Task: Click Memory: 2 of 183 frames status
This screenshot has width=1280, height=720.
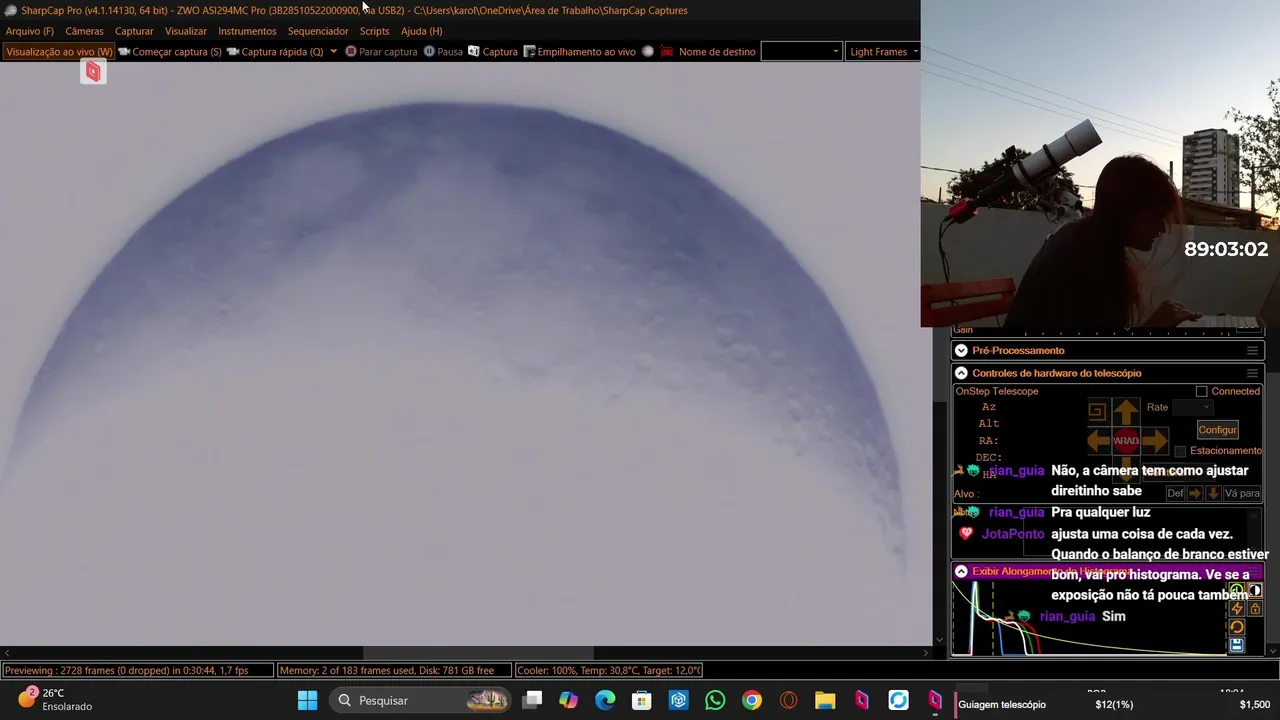Action: coord(394,670)
